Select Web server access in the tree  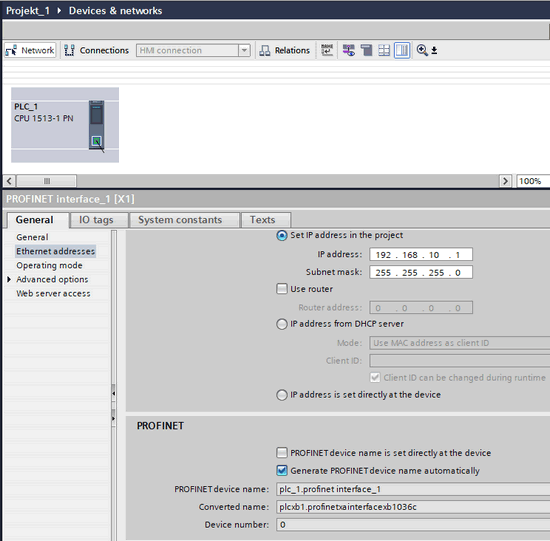pyautogui.click(x=53, y=293)
